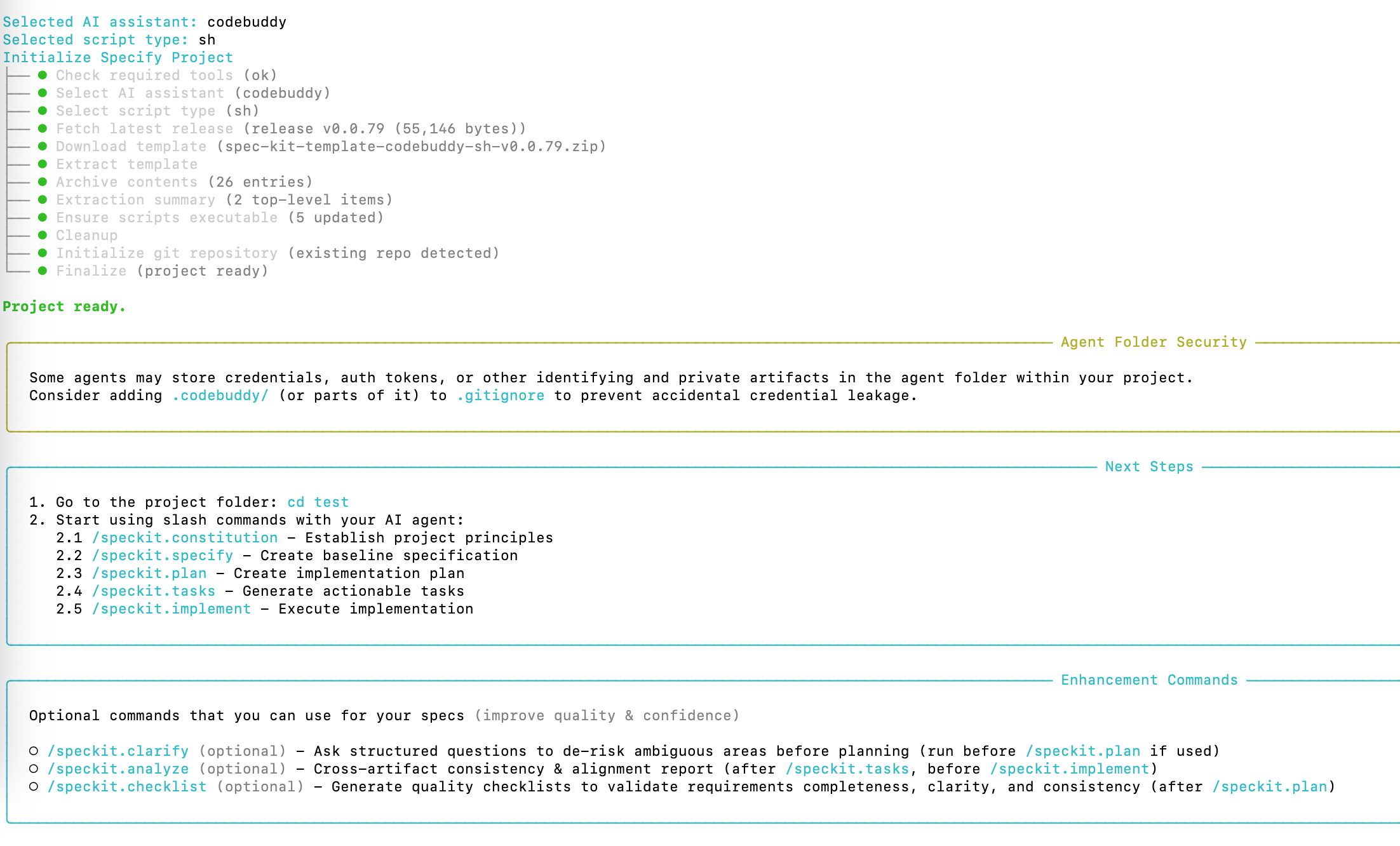
Task: Click green dot next to Download template
Action: (43, 146)
